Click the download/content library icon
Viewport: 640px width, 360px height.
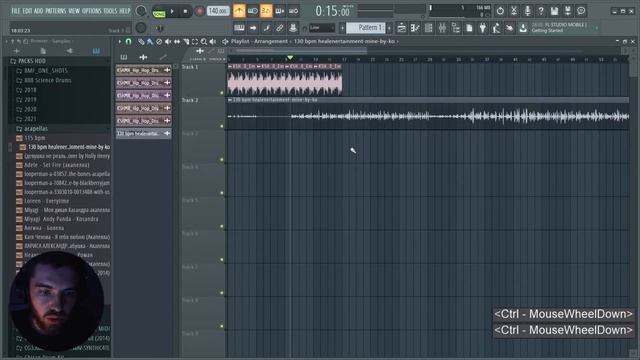tap(523, 28)
